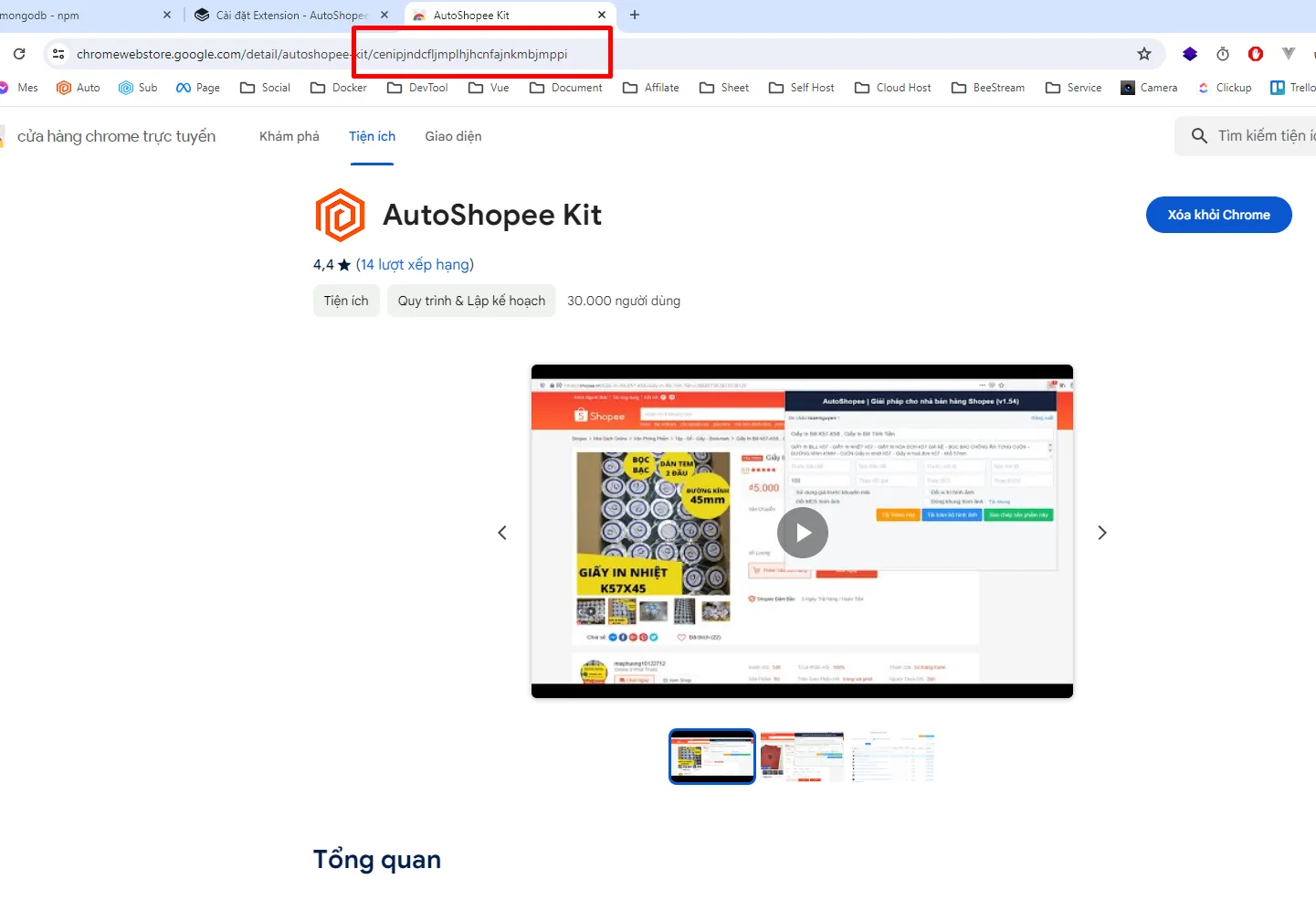Switch to the mongodb - npm tab
Image resolution: width=1316 pixels, height=911 pixels.
click(x=82, y=15)
